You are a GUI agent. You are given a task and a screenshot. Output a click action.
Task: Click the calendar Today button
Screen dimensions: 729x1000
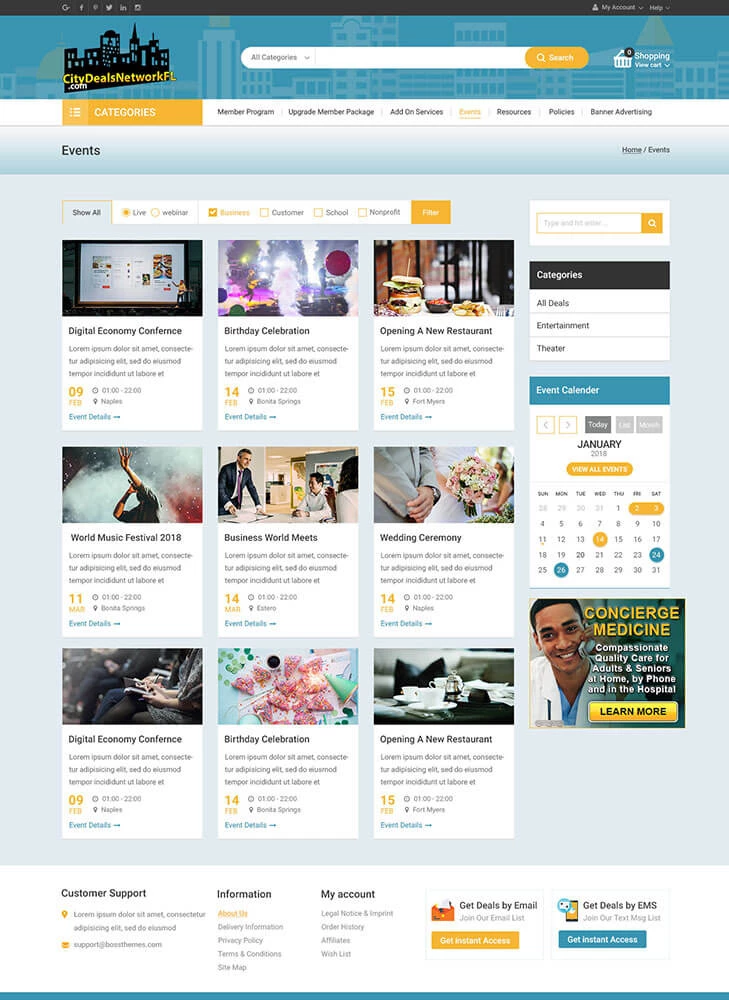click(x=598, y=425)
